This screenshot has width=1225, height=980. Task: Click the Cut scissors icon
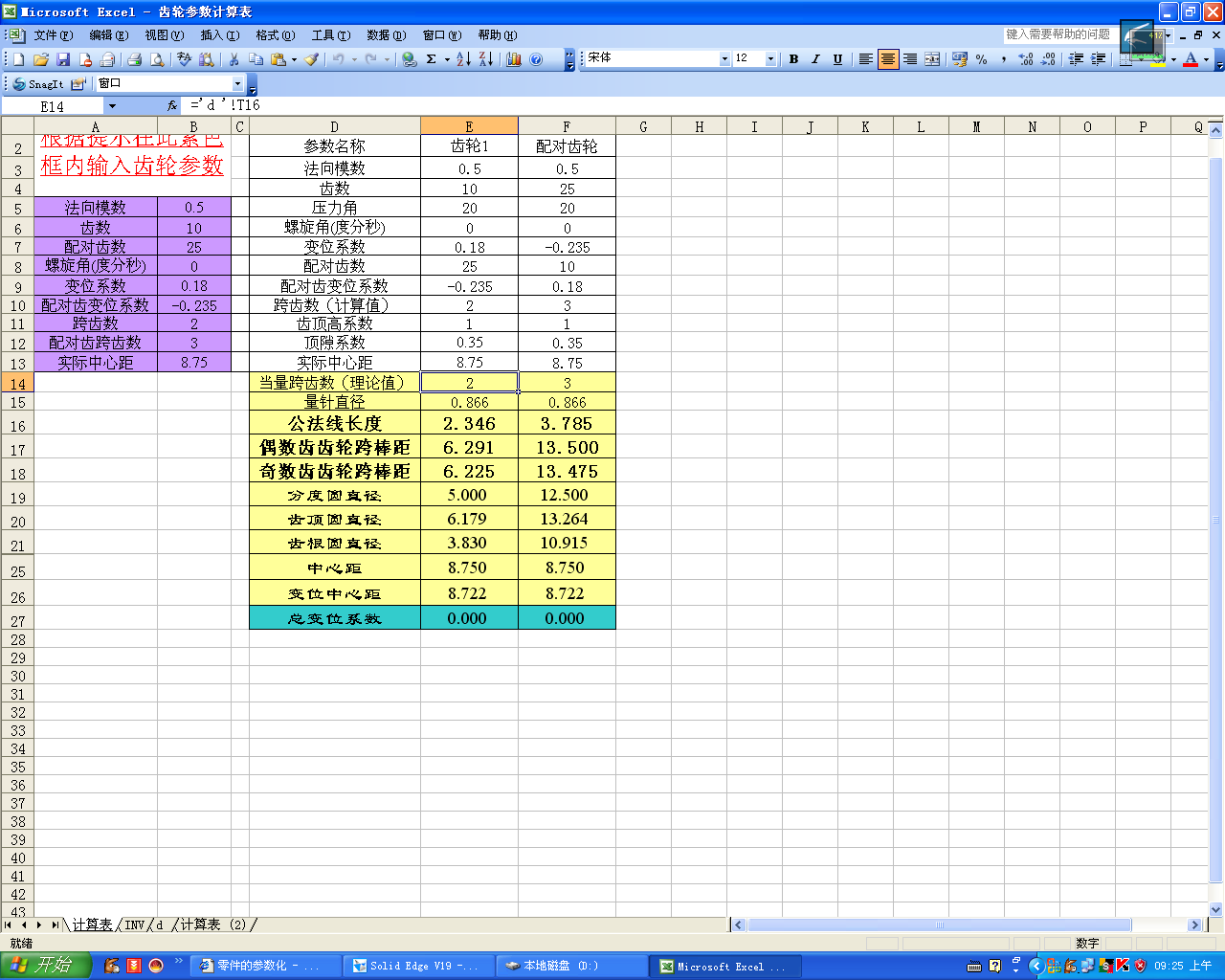(234, 59)
